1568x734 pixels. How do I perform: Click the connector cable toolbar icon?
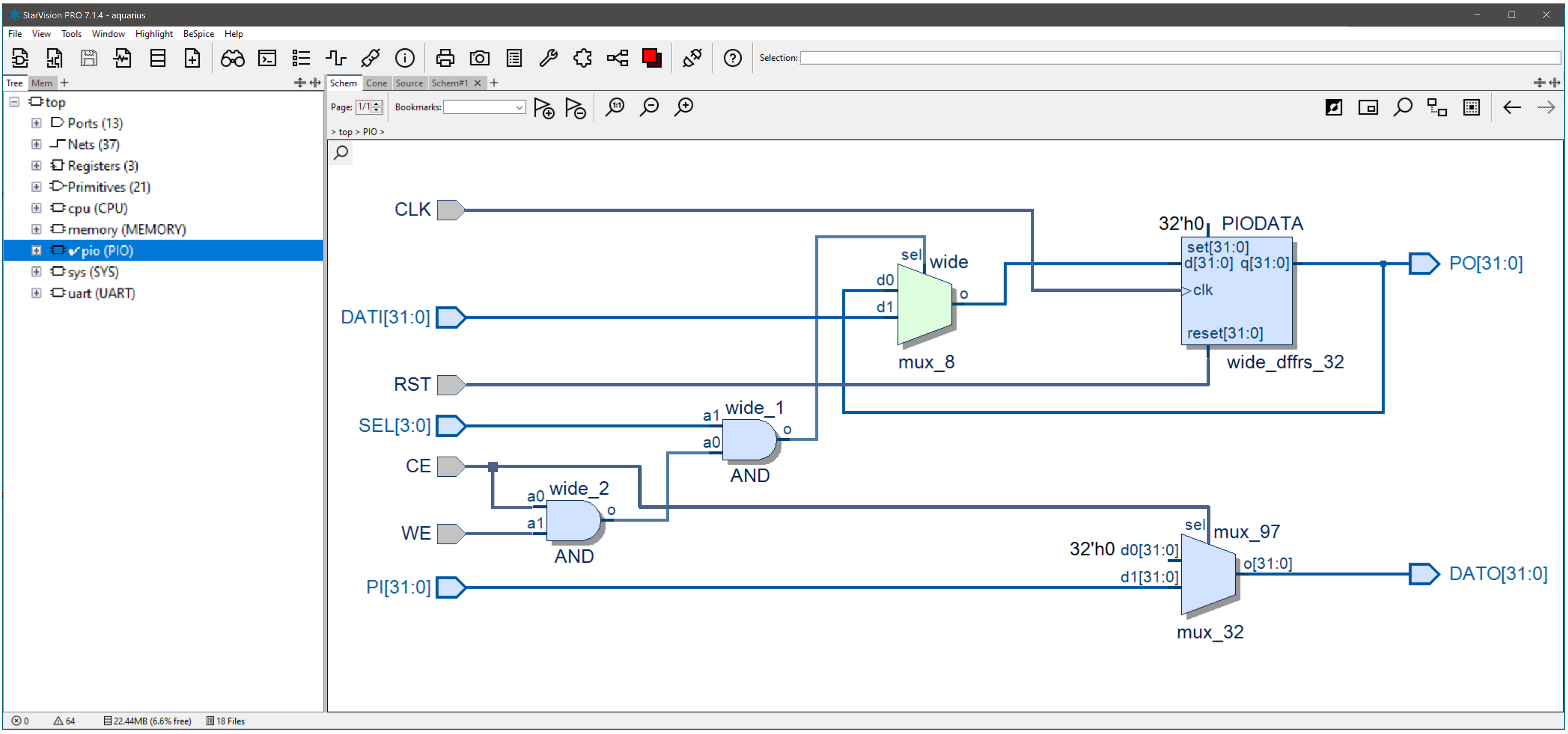tap(370, 58)
